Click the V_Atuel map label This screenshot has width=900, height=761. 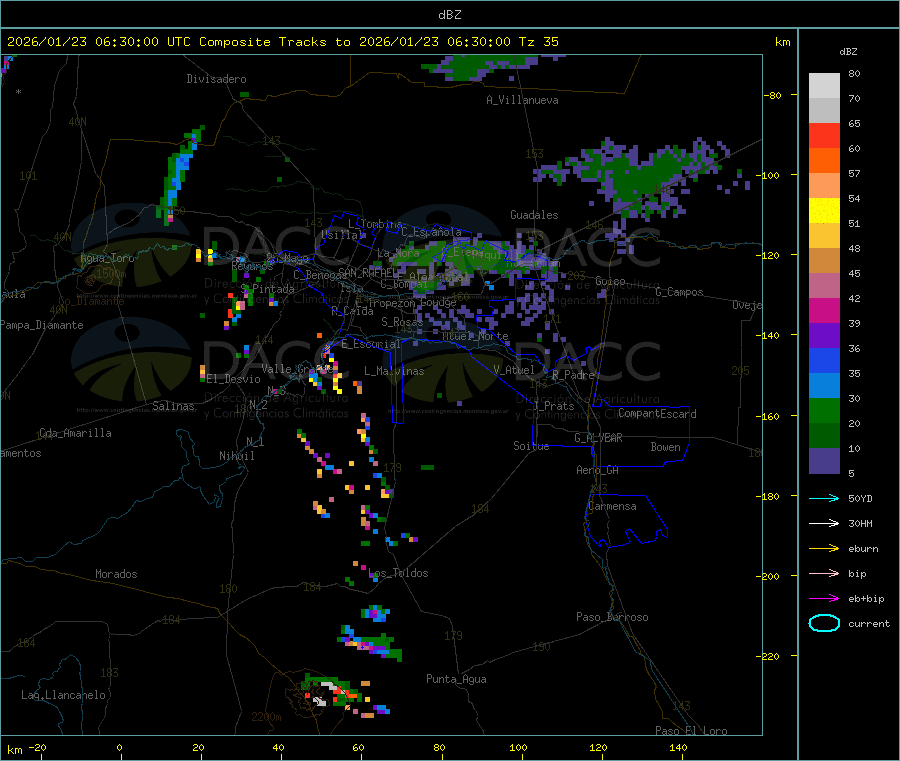pyautogui.click(x=514, y=370)
